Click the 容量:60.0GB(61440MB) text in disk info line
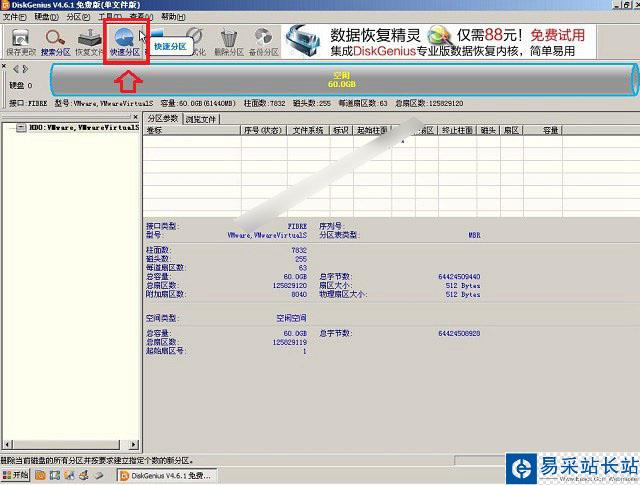The image size is (640, 485). [x=198, y=103]
